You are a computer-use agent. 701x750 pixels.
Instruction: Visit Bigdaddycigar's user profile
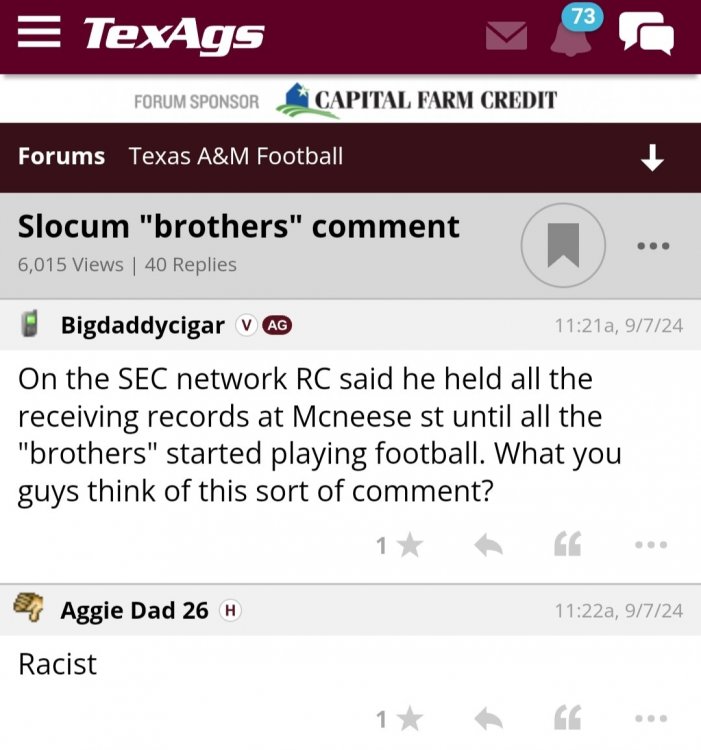point(142,325)
